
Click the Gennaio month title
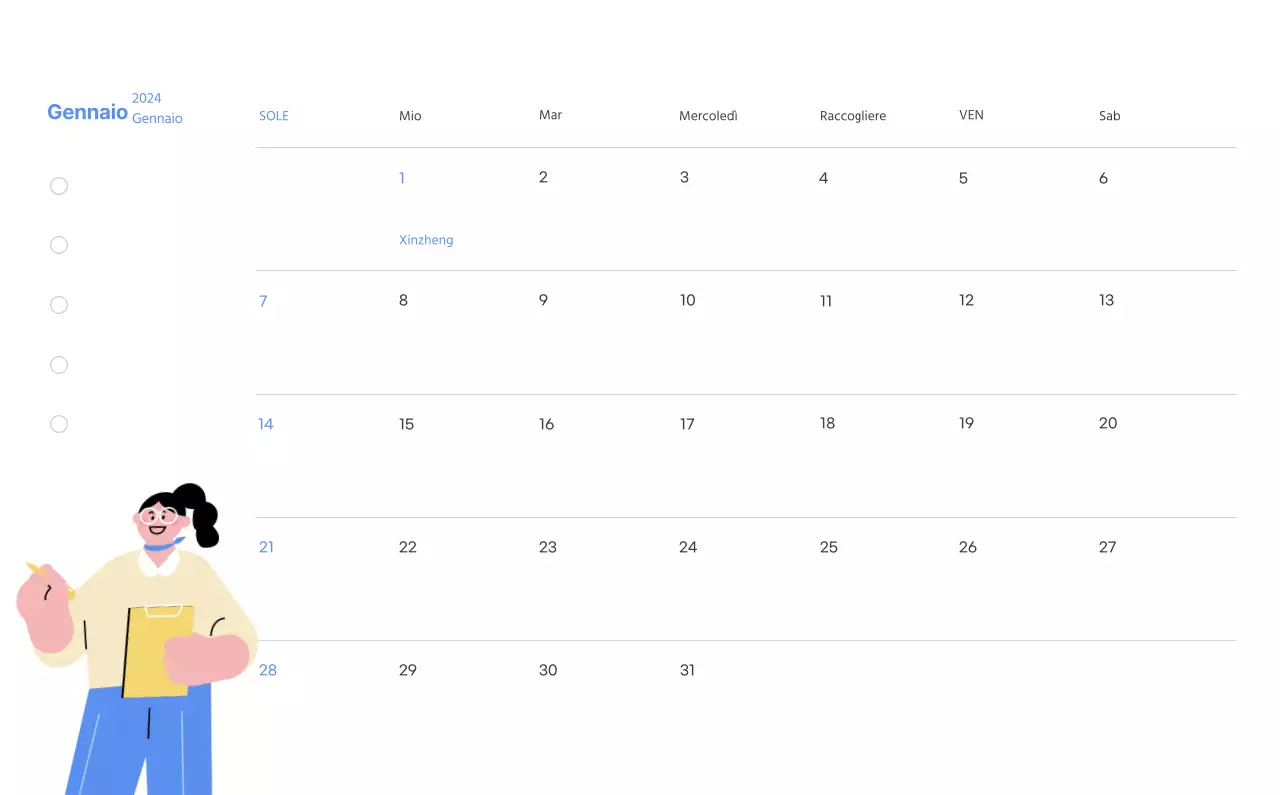88,111
